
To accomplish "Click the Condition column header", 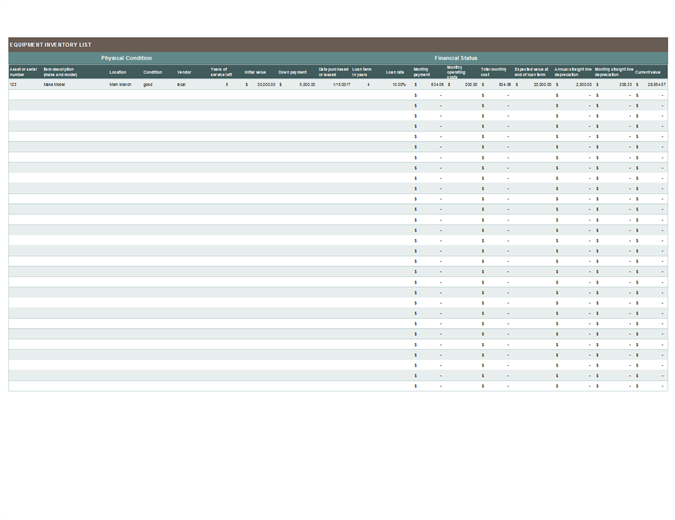I will 153,72.
